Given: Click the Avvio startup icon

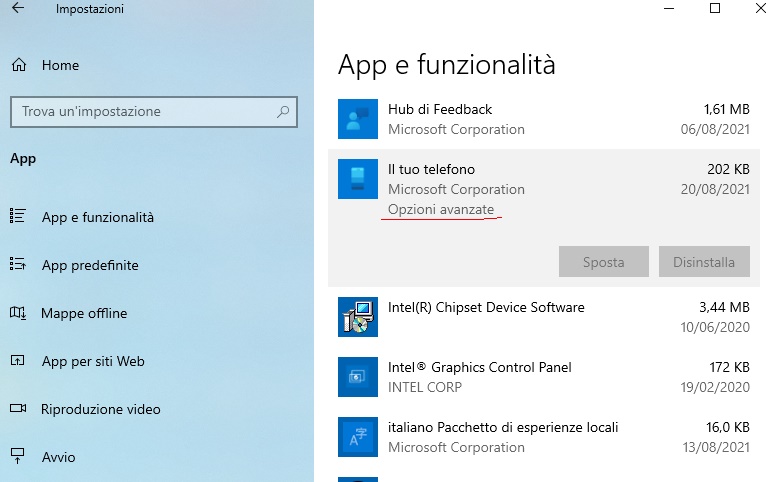Looking at the screenshot, I should (x=18, y=456).
